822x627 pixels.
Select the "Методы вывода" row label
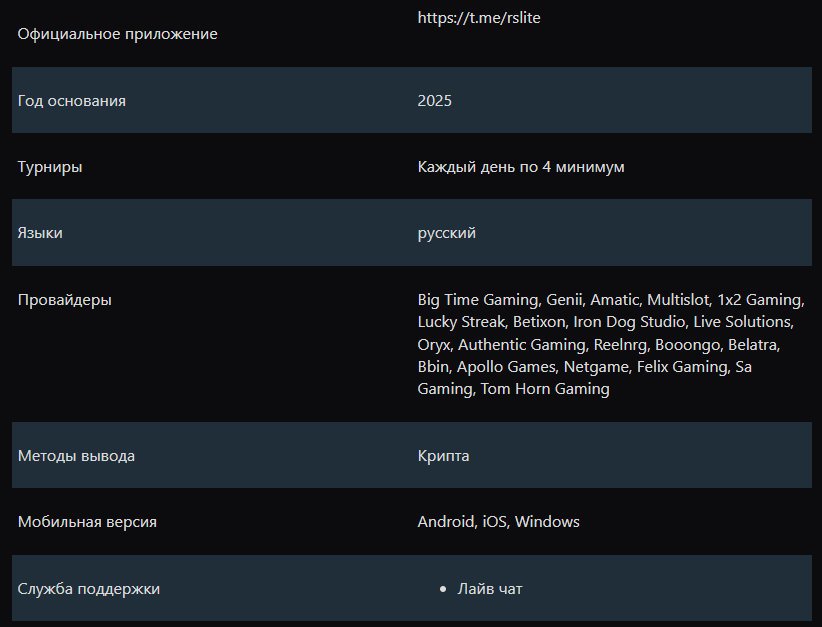[77, 456]
